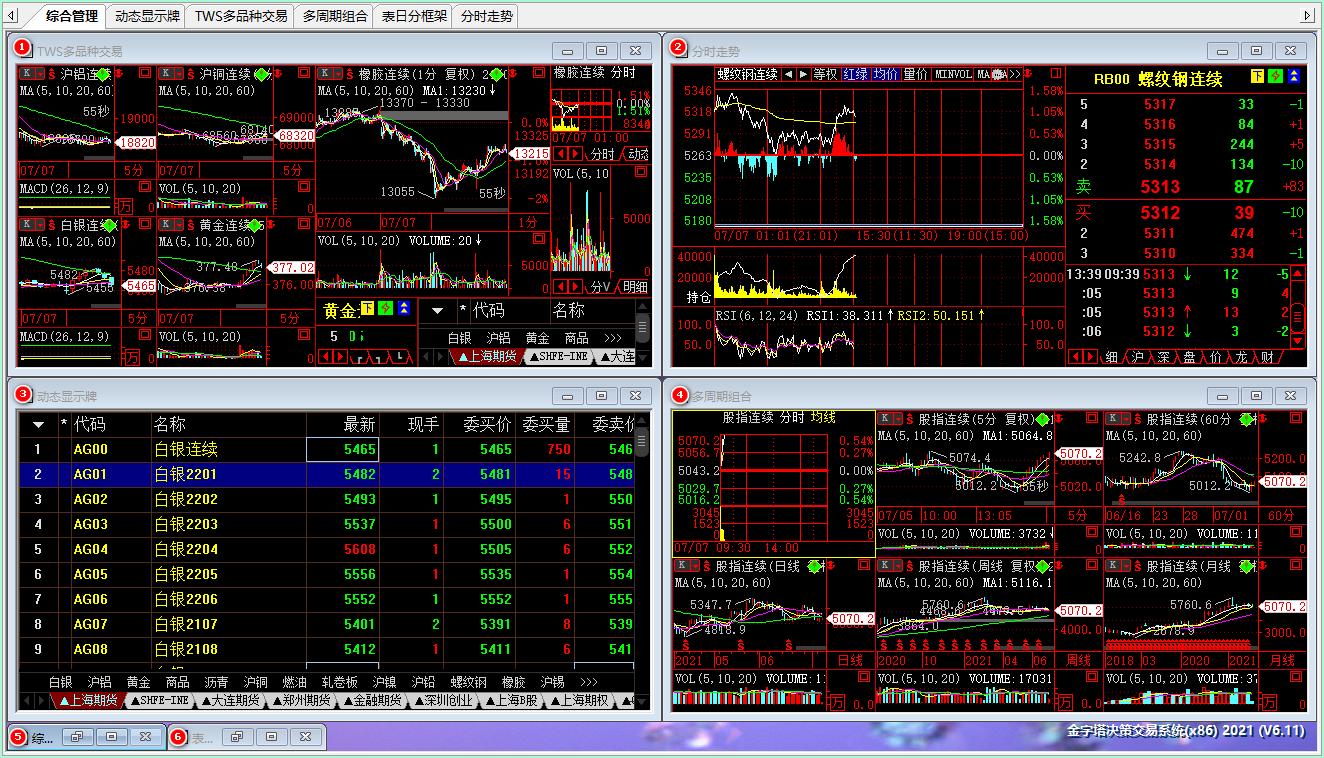The image size is (1324, 758).
Task: Click the green diamond marker on 沪铜连续
Action: (262, 73)
